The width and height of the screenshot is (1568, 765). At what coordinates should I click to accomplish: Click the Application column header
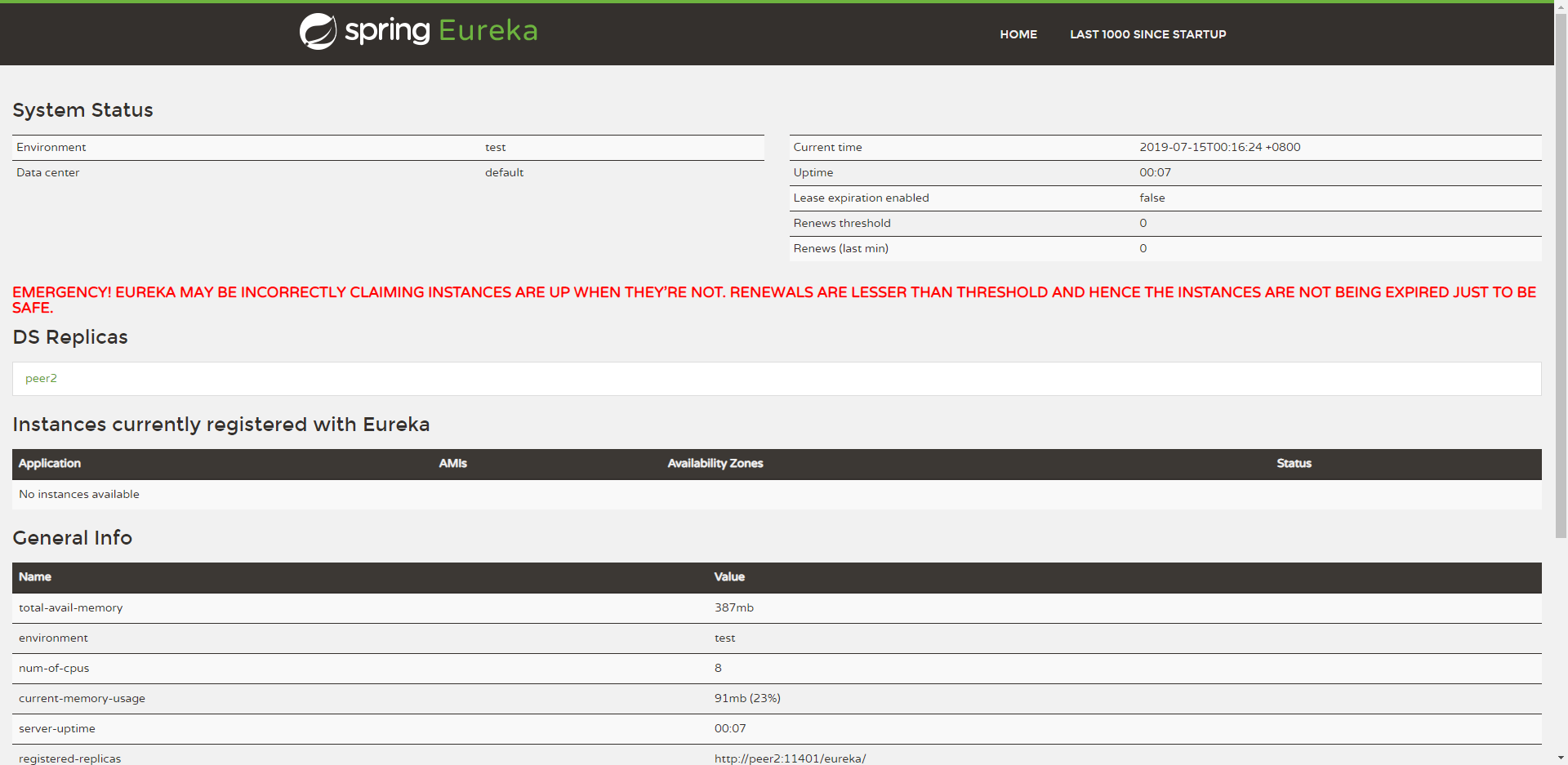50,463
